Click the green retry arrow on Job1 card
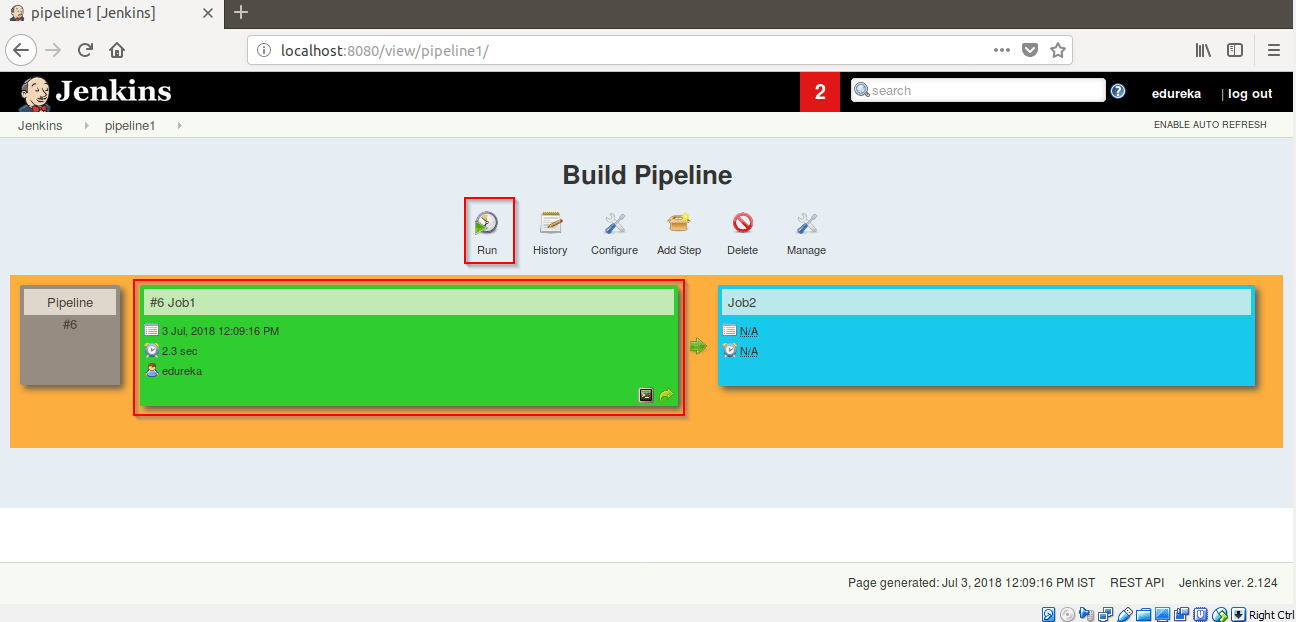The width and height of the screenshot is (1296, 622). coord(666,394)
